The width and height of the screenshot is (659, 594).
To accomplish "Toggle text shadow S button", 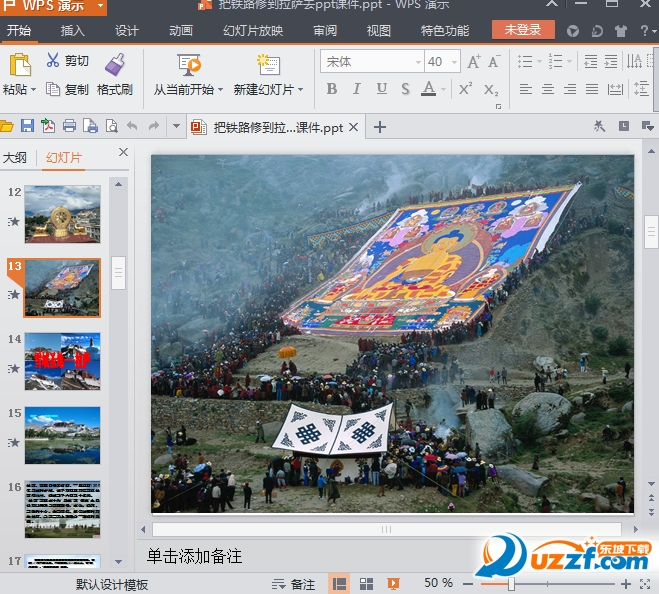I will coord(405,89).
